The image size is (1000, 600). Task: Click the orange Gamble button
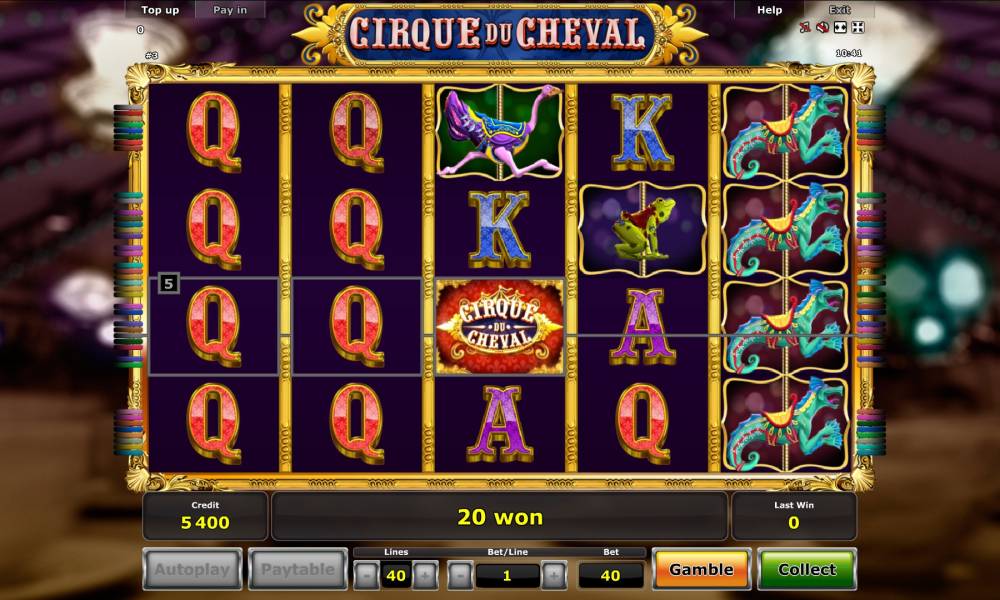702,569
